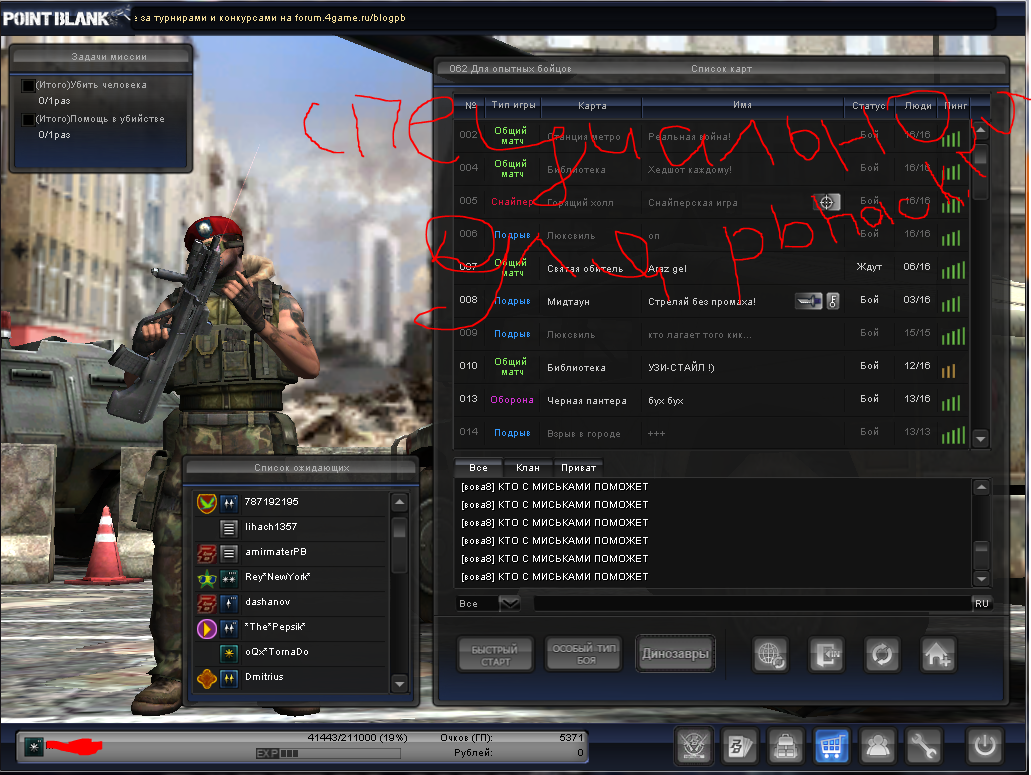Open the inventory backpack icon
The height and width of the screenshot is (775, 1031).
click(x=786, y=746)
